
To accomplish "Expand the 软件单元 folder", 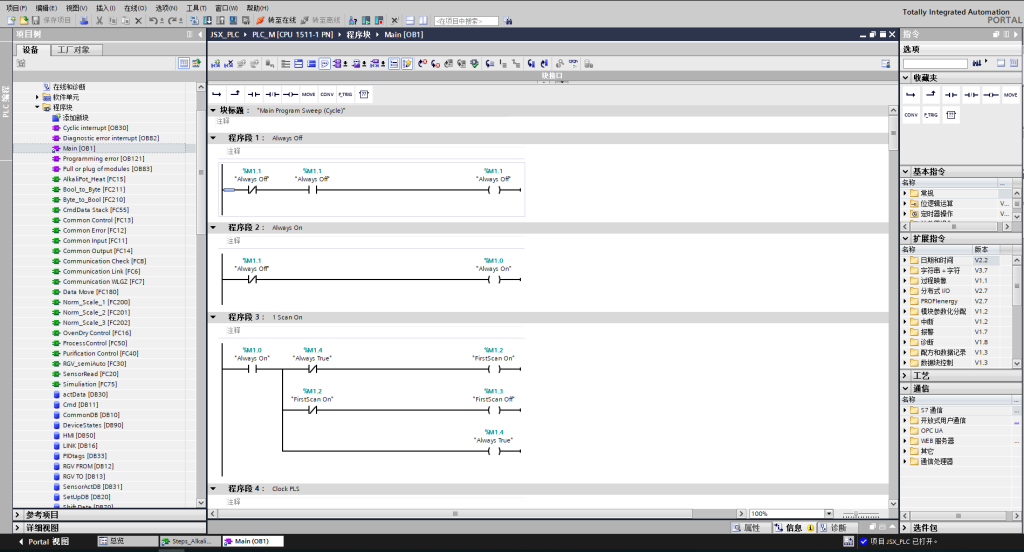I will pos(37,97).
